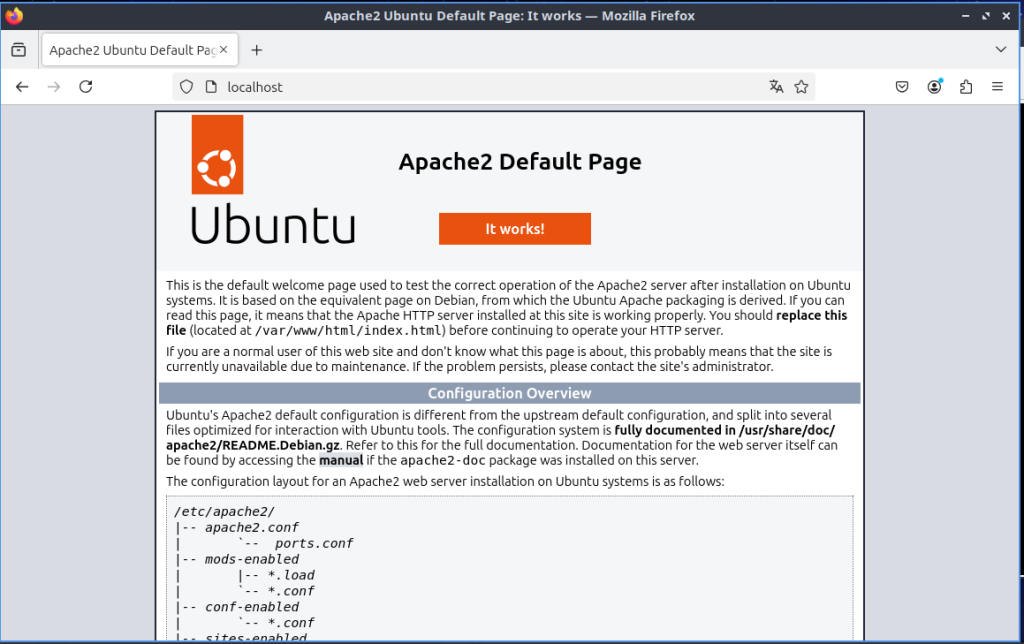Close the Firefox window
The height and width of the screenshot is (644, 1024).
(x=1006, y=16)
